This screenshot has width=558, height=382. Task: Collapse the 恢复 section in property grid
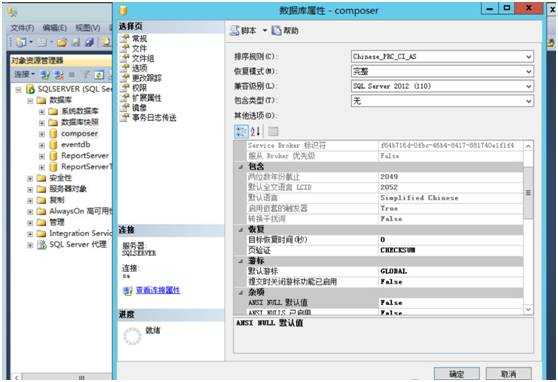241,230
